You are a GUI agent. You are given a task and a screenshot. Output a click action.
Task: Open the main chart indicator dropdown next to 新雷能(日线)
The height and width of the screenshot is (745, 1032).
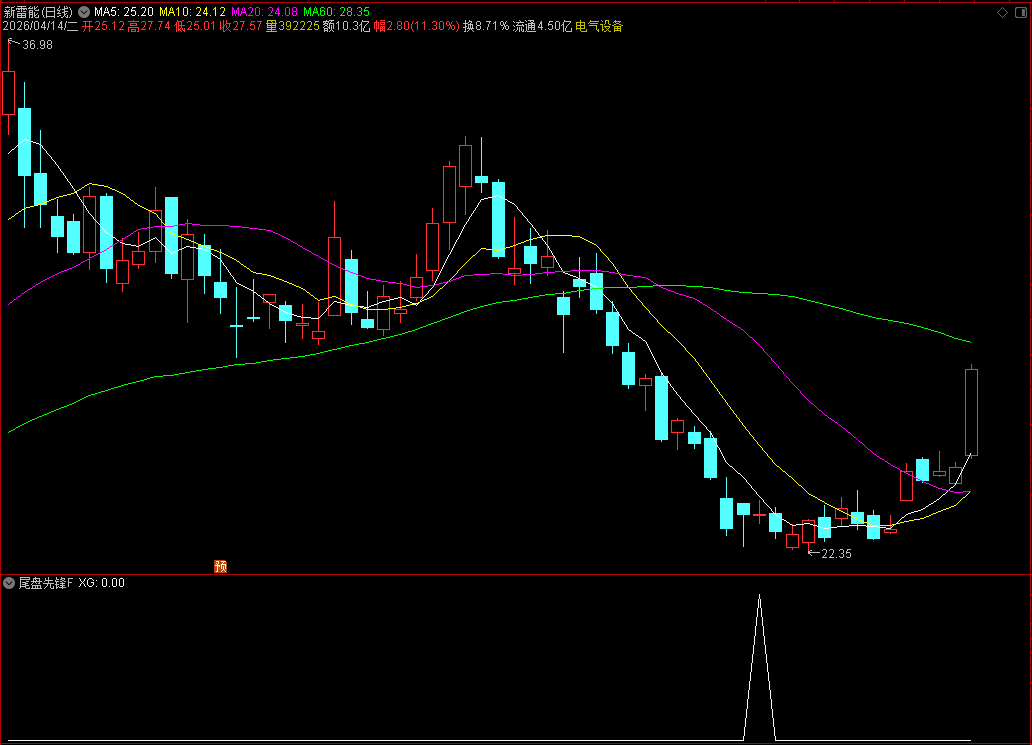coord(84,12)
